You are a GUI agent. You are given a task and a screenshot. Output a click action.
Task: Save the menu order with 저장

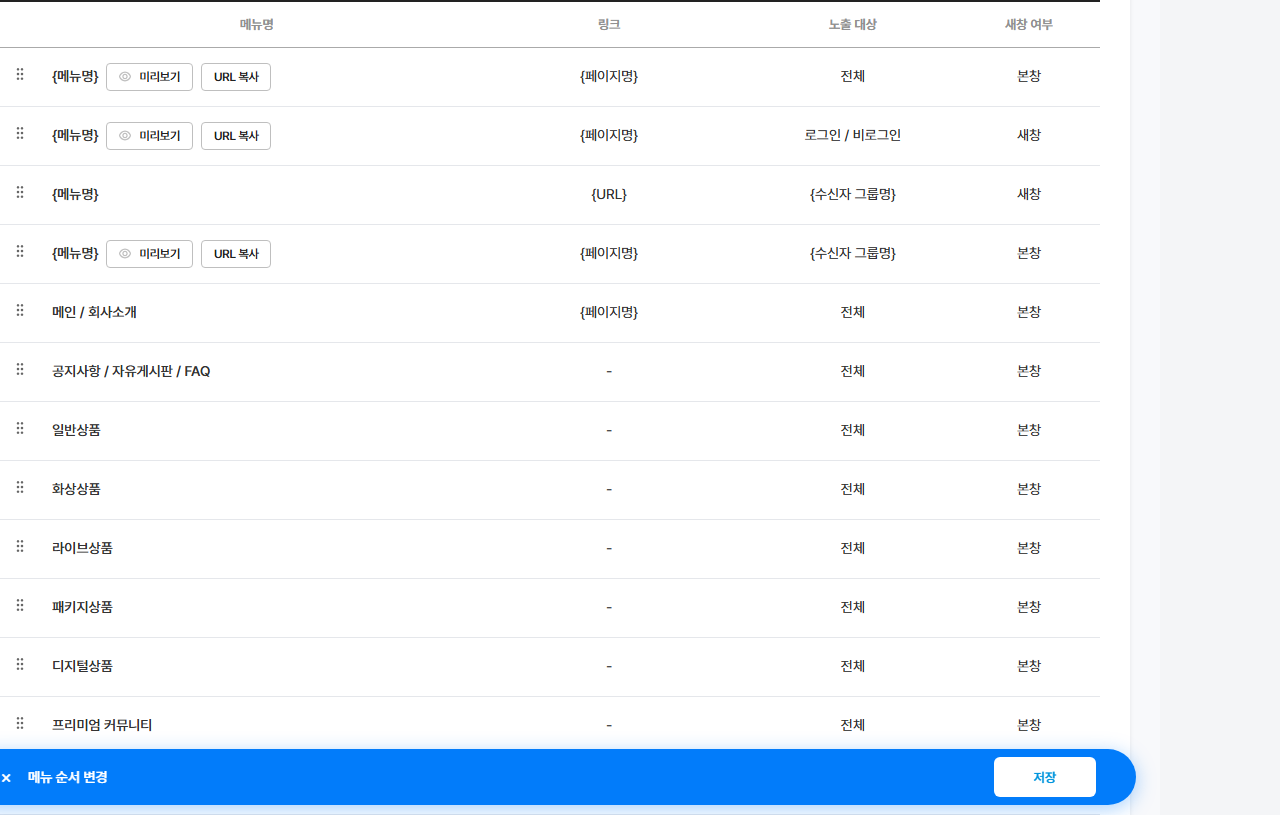tap(1045, 777)
